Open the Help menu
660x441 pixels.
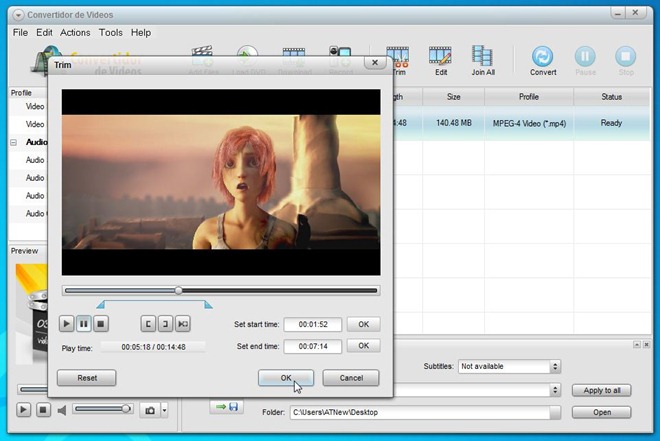pos(141,32)
